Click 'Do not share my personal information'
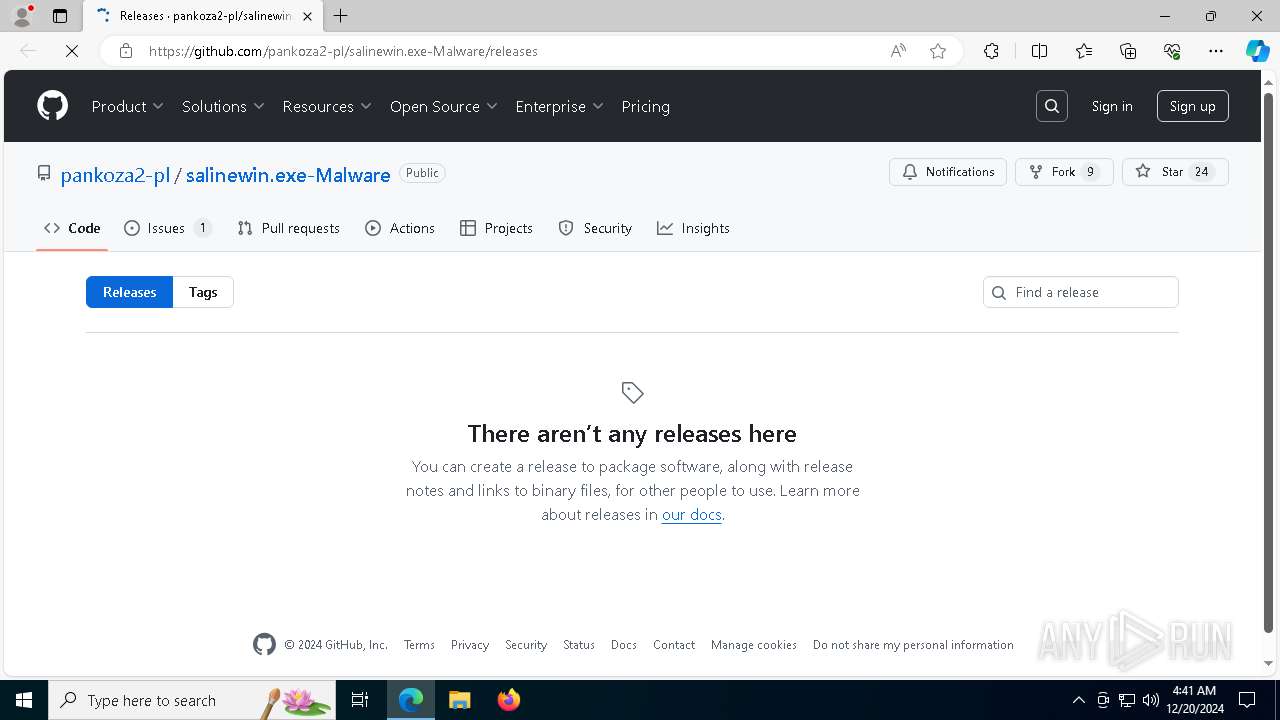This screenshot has height=720, width=1280. point(913,645)
